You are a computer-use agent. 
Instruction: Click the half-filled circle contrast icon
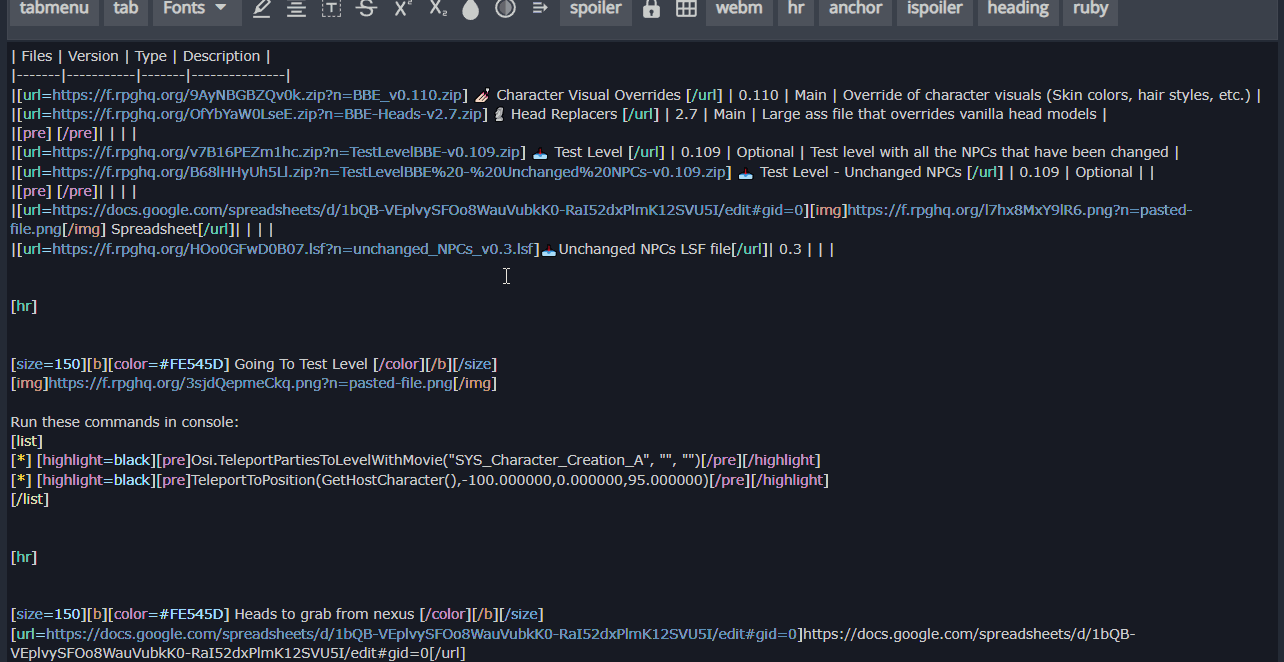[x=506, y=9]
